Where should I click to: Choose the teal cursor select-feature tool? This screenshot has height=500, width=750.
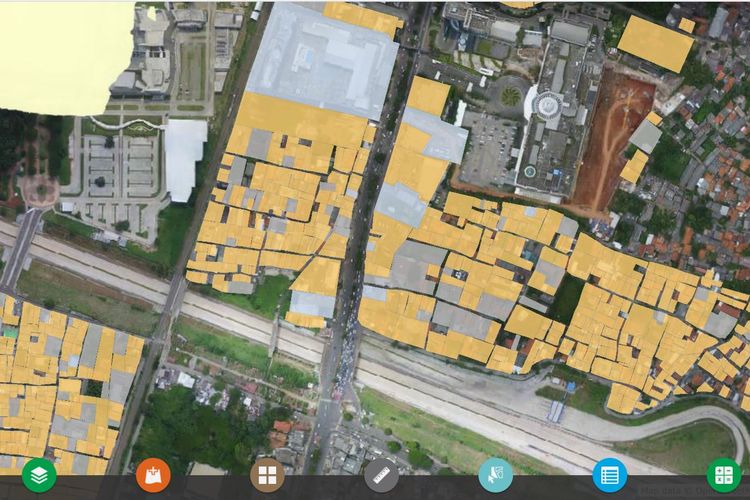tap(496, 475)
